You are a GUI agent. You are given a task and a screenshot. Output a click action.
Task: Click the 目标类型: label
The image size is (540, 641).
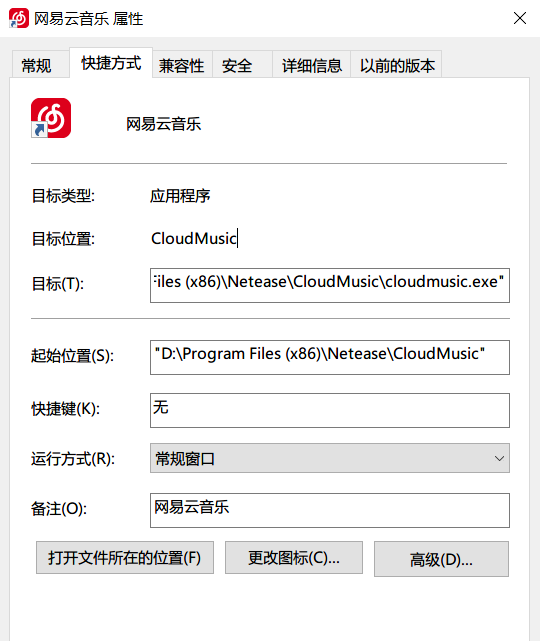[63, 196]
